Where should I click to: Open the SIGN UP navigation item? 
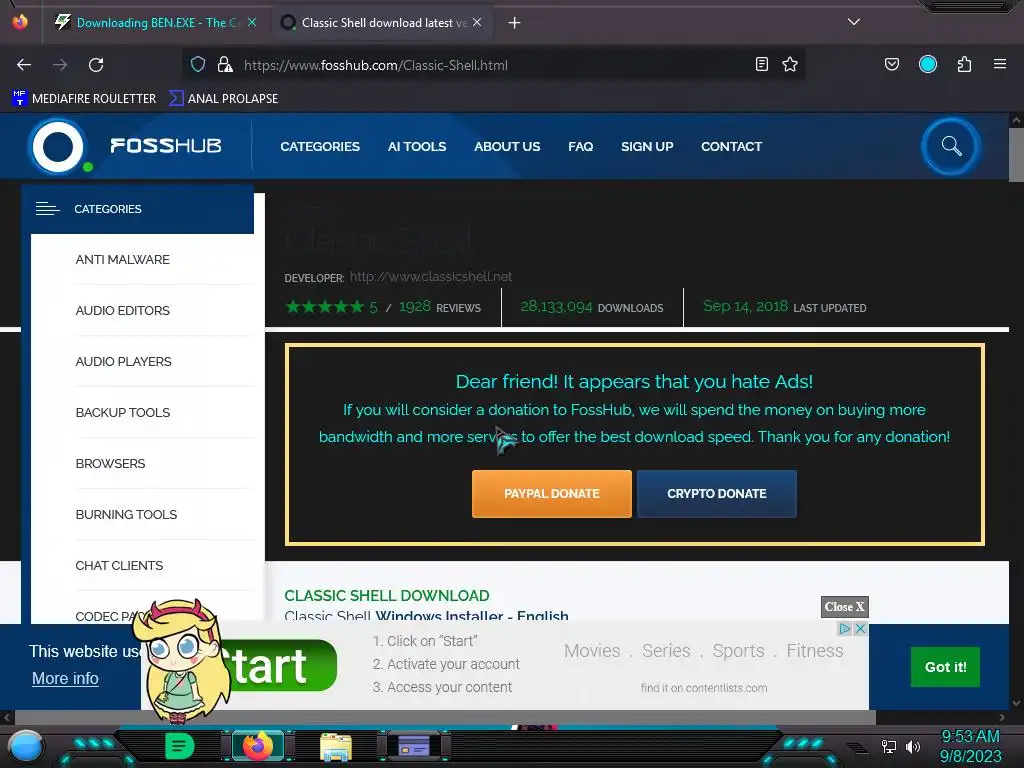point(647,146)
